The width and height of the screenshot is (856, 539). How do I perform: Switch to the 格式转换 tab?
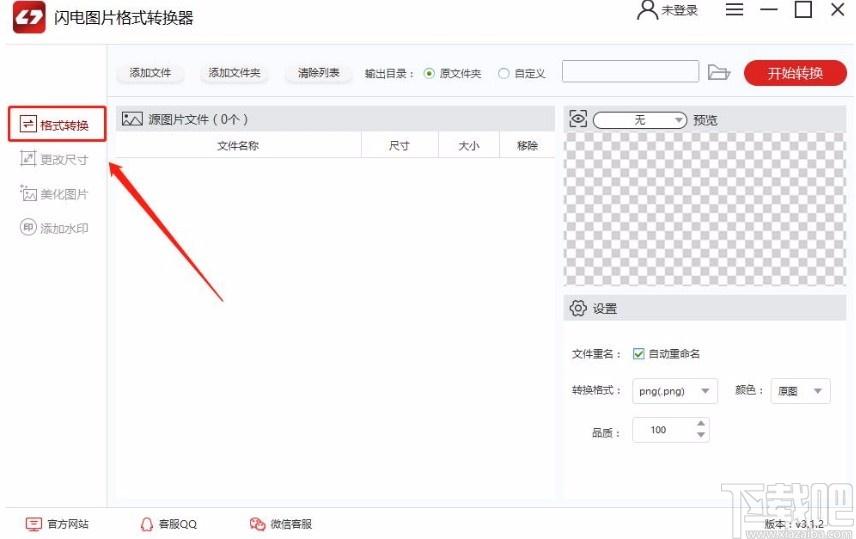click(x=57, y=125)
